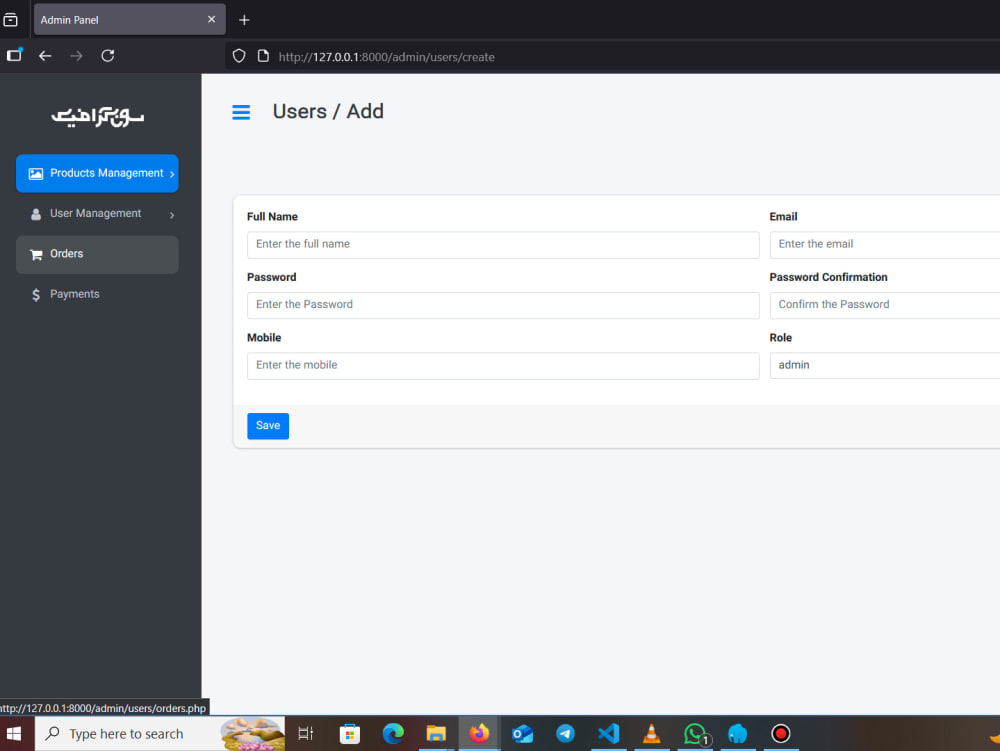Open the red screen recorder app in taskbar

(x=781, y=734)
